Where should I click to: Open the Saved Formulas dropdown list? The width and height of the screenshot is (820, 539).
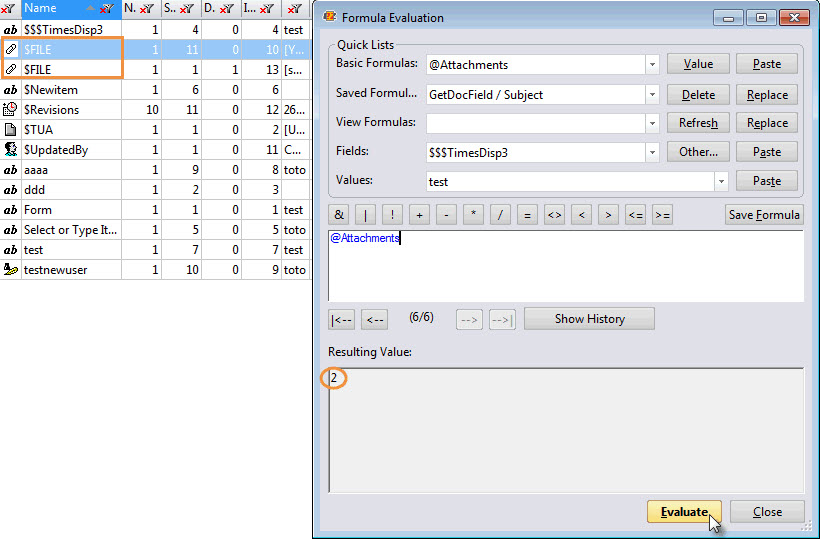click(x=652, y=94)
